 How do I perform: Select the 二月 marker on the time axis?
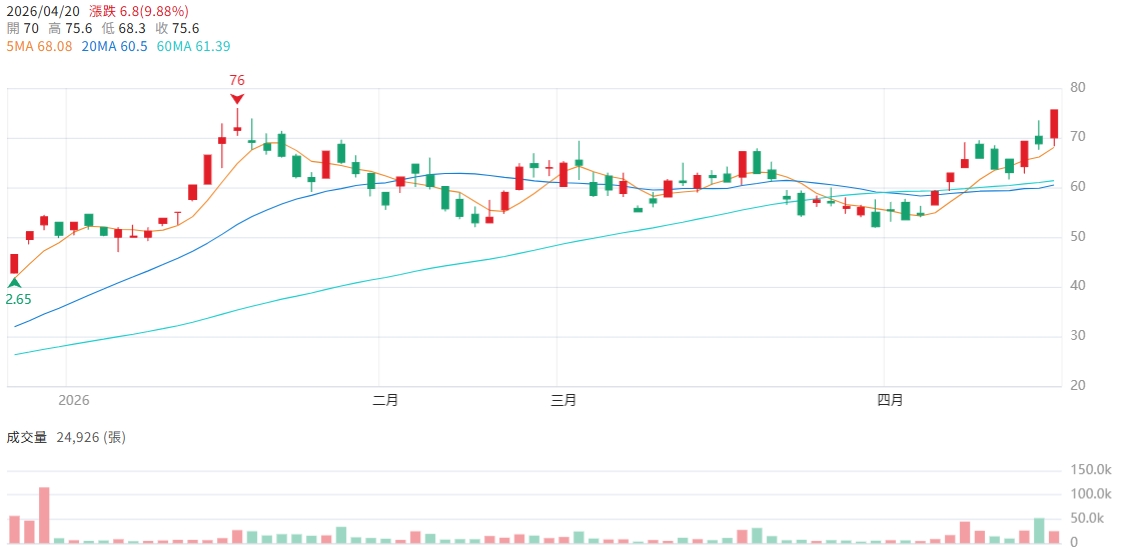(x=385, y=400)
